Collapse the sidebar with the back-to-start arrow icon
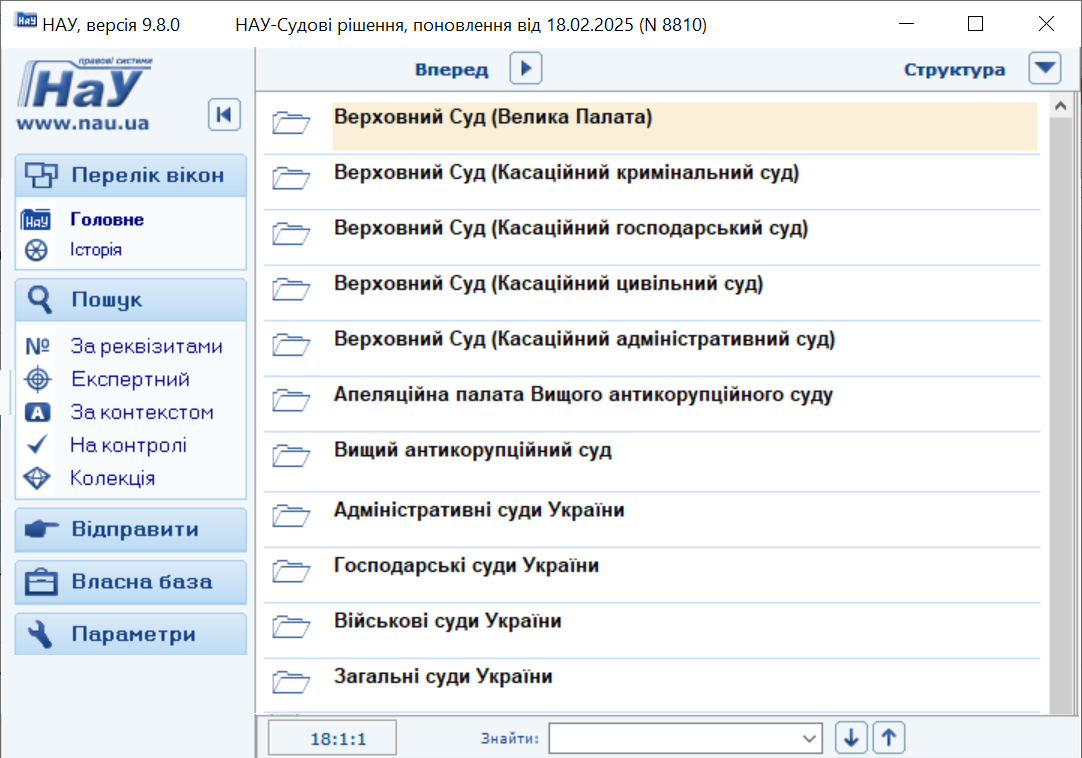1082x758 pixels. [x=224, y=115]
